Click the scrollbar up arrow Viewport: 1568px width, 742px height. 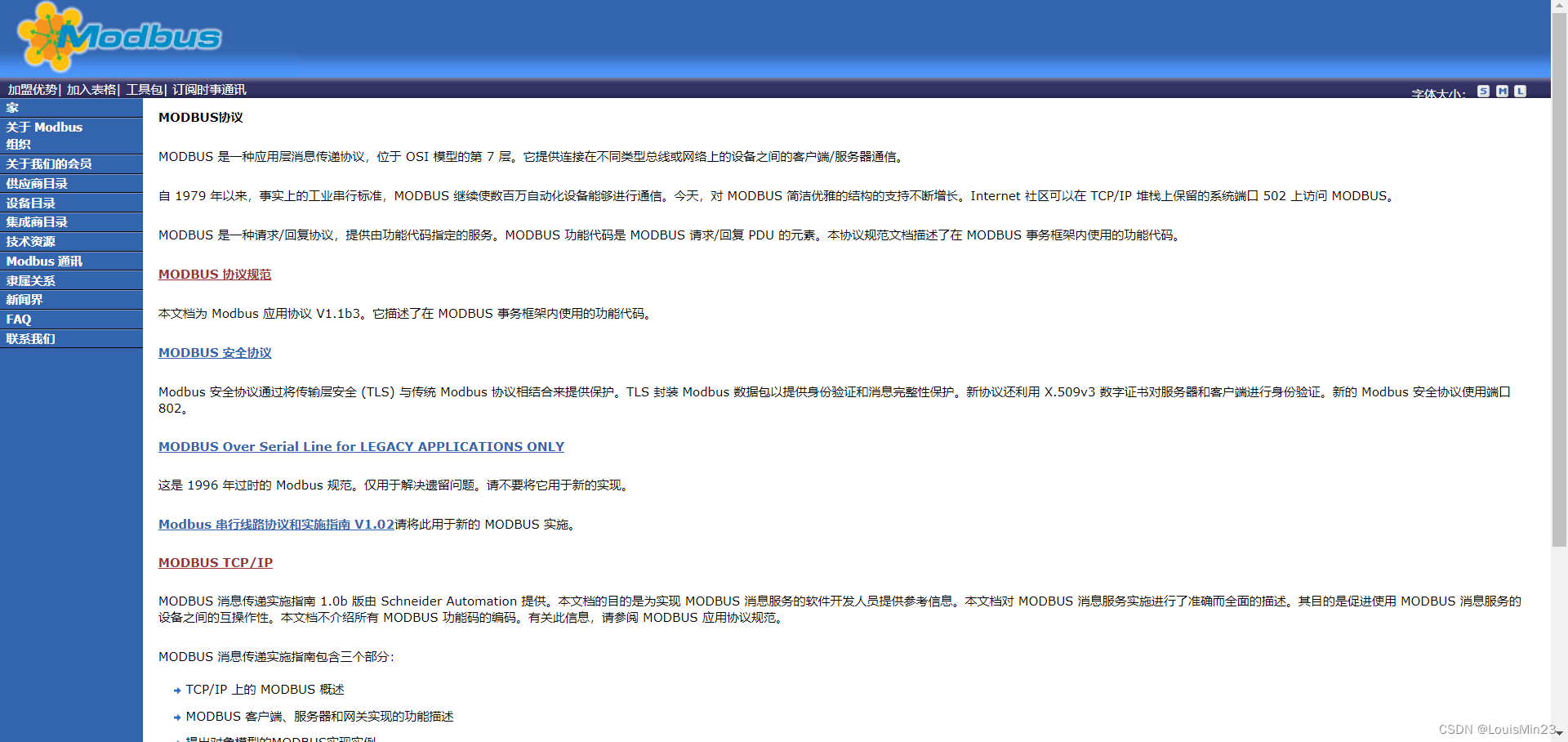(x=1559, y=7)
